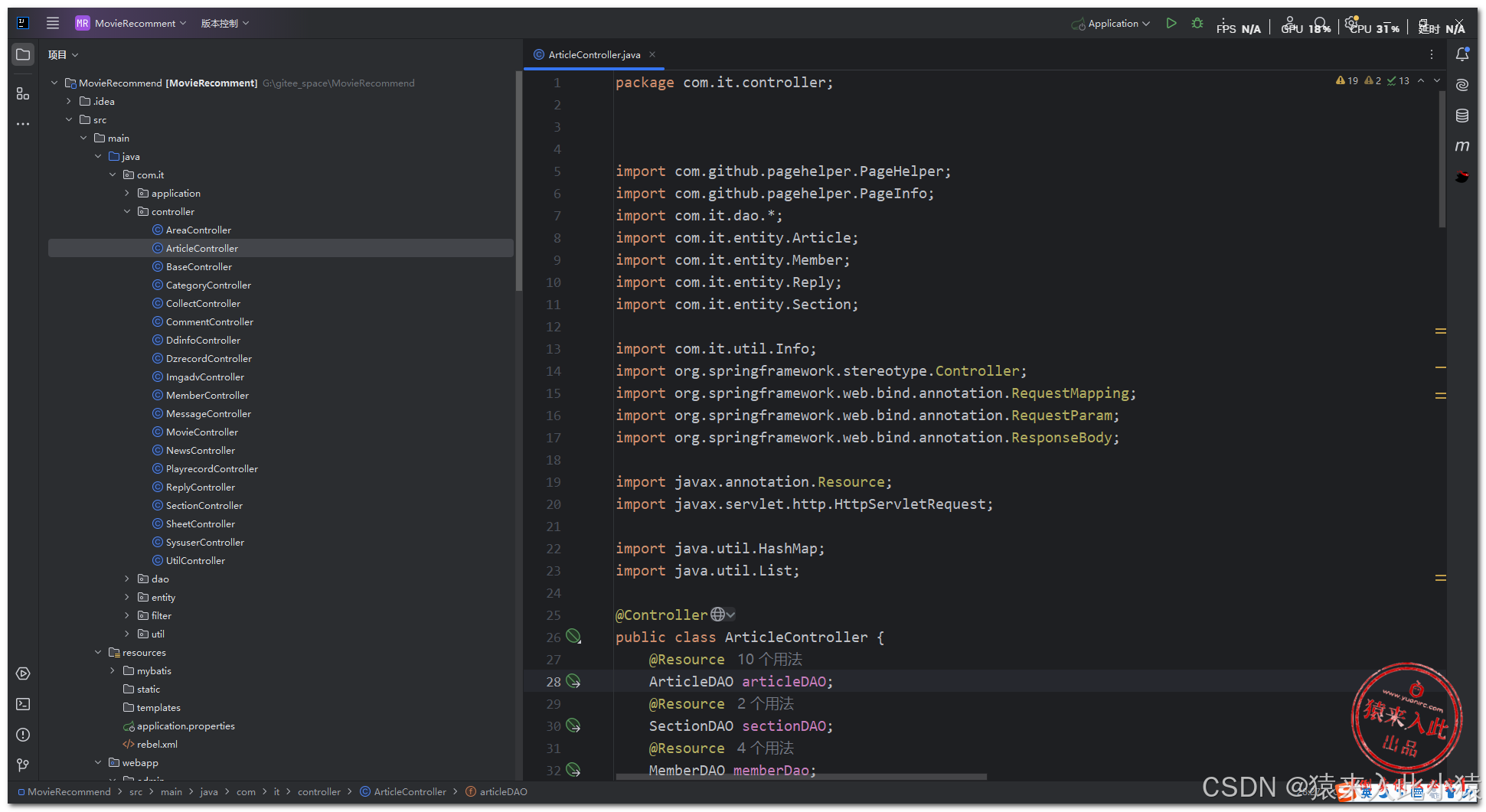Click the editor vertical scrollbar thumb
This screenshot has height=812, width=1486.
point(1442,159)
